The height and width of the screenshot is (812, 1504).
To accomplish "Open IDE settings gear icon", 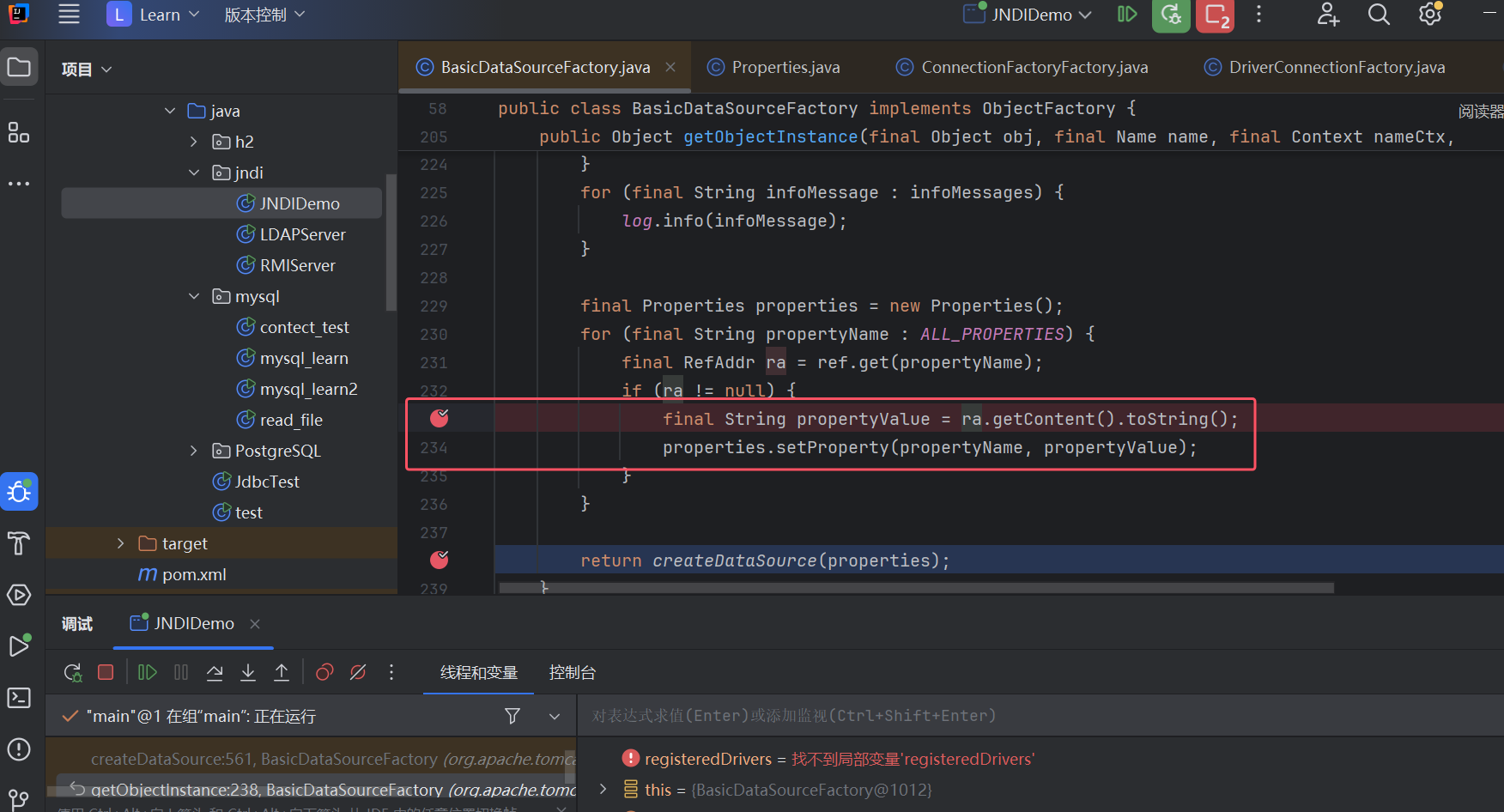I will pyautogui.click(x=1430, y=15).
